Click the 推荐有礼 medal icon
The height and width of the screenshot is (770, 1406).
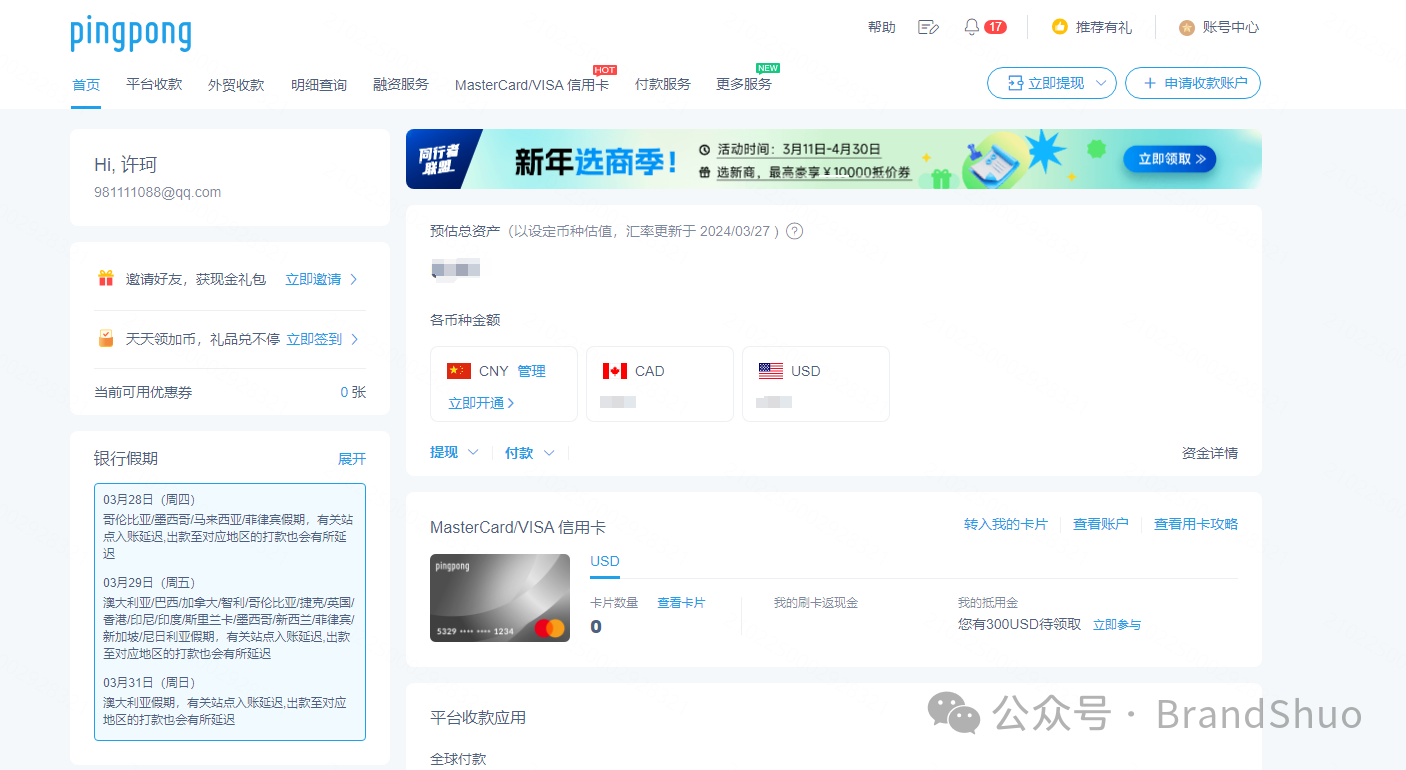point(1060,27)
